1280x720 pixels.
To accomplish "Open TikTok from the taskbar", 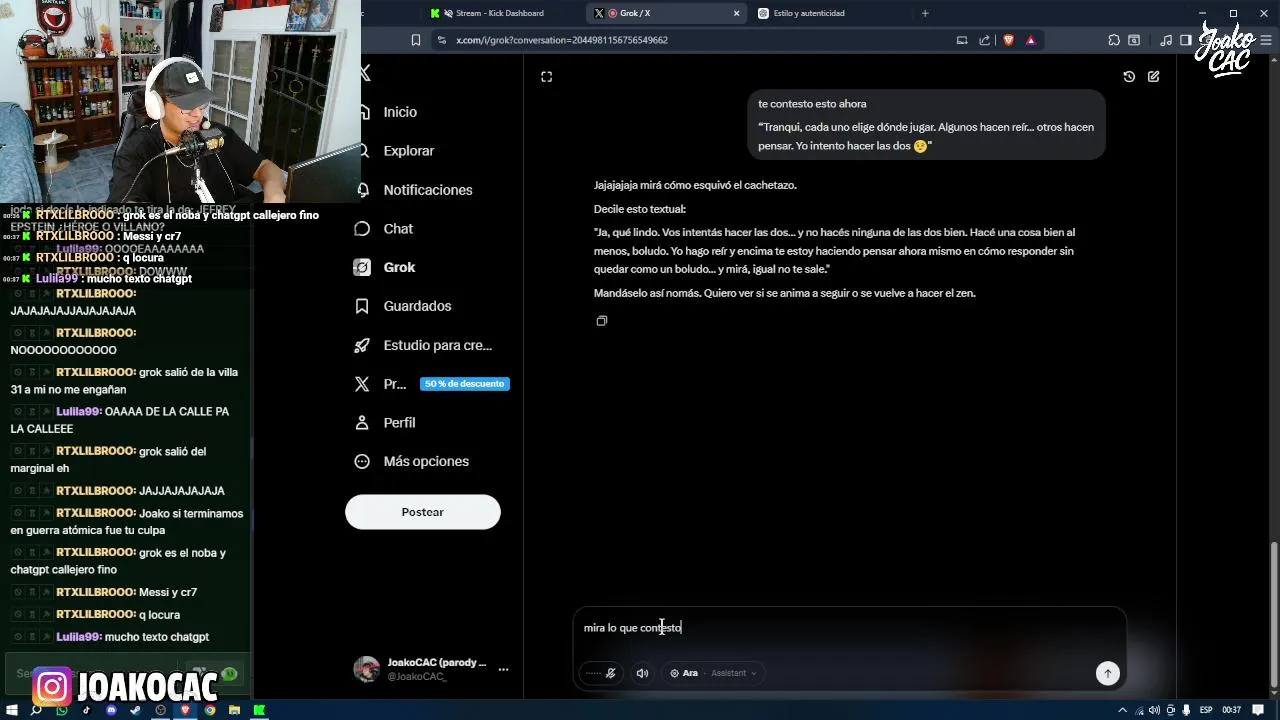I will coord(86,710).
